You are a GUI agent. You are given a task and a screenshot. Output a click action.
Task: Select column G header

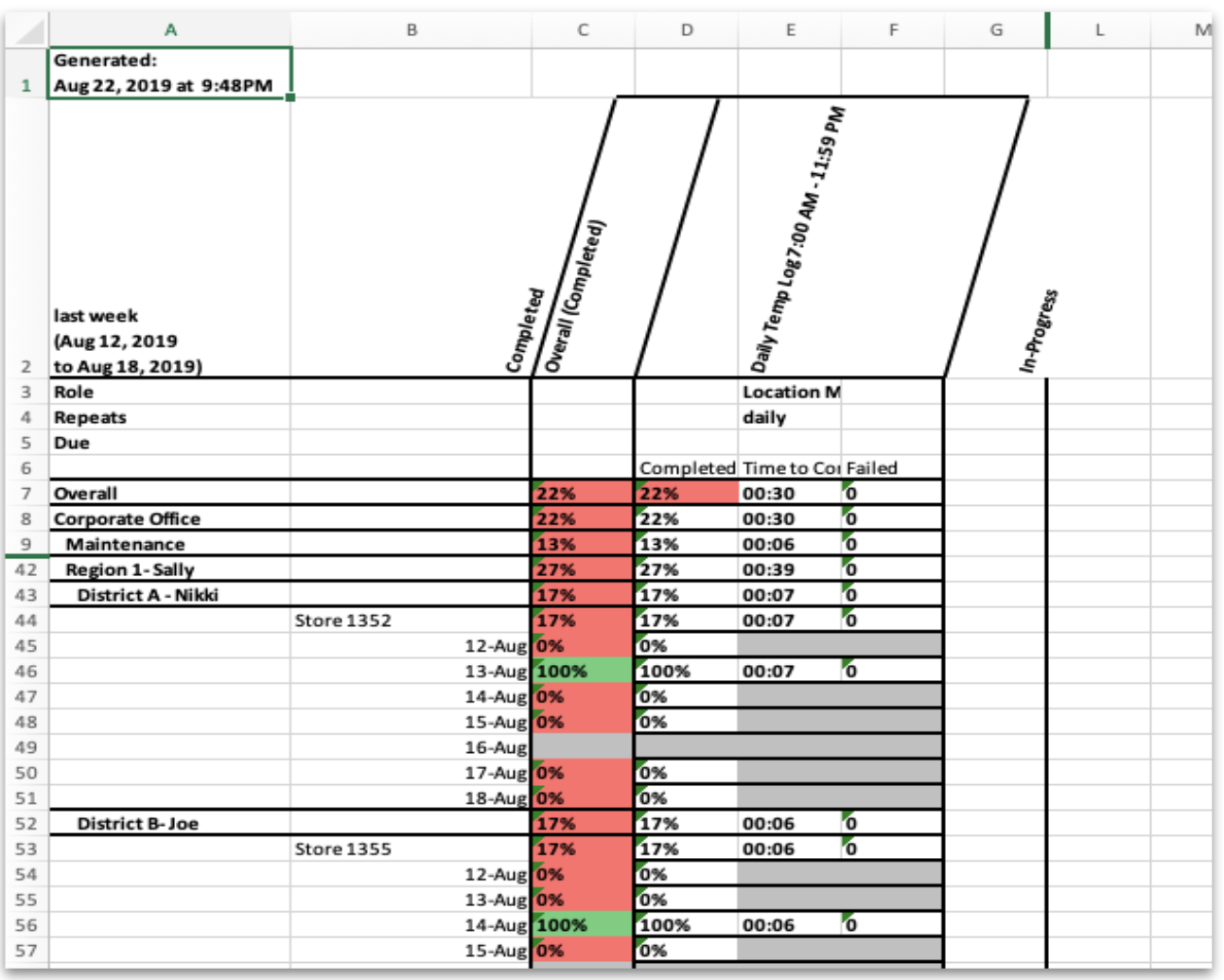[x=996, y=30]
